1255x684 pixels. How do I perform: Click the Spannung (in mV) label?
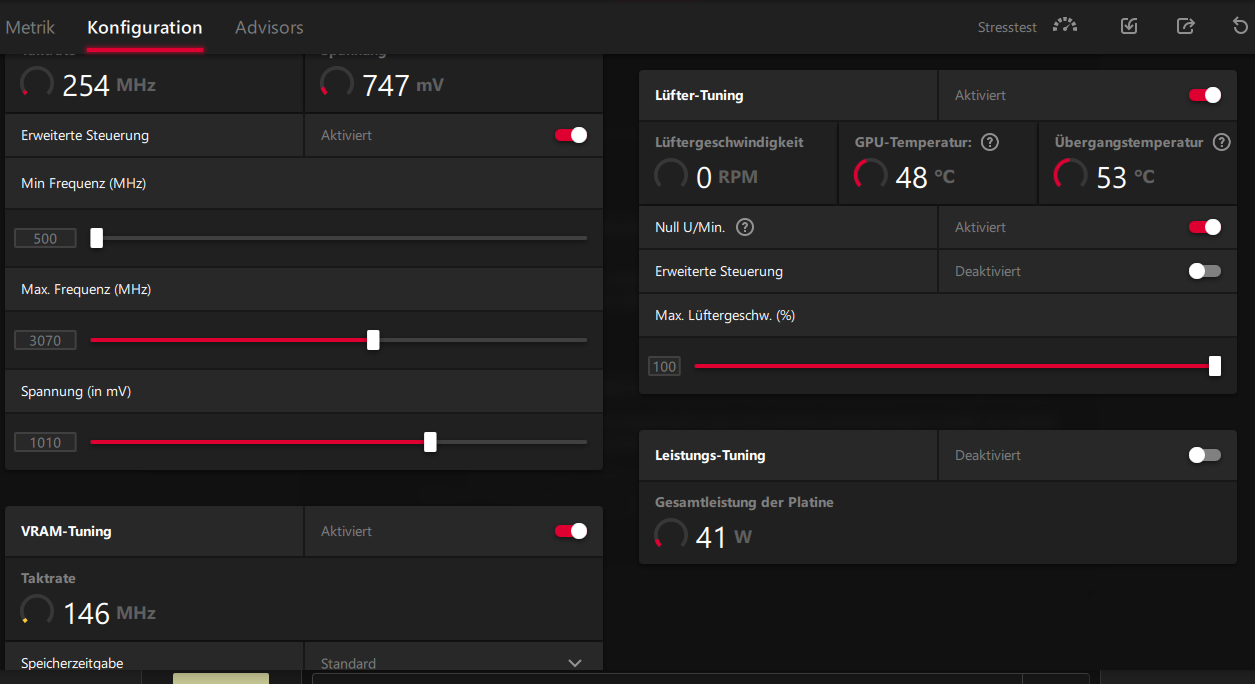(76, 391)
